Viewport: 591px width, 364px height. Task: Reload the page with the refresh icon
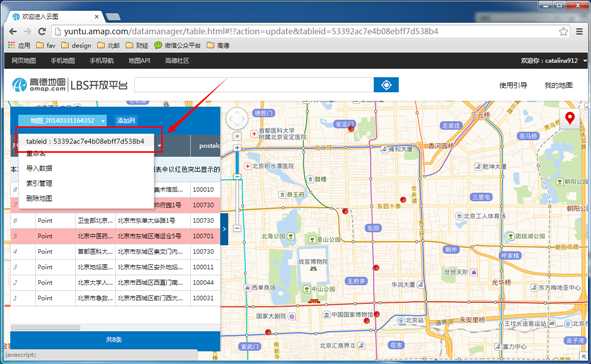pos(42,31)
